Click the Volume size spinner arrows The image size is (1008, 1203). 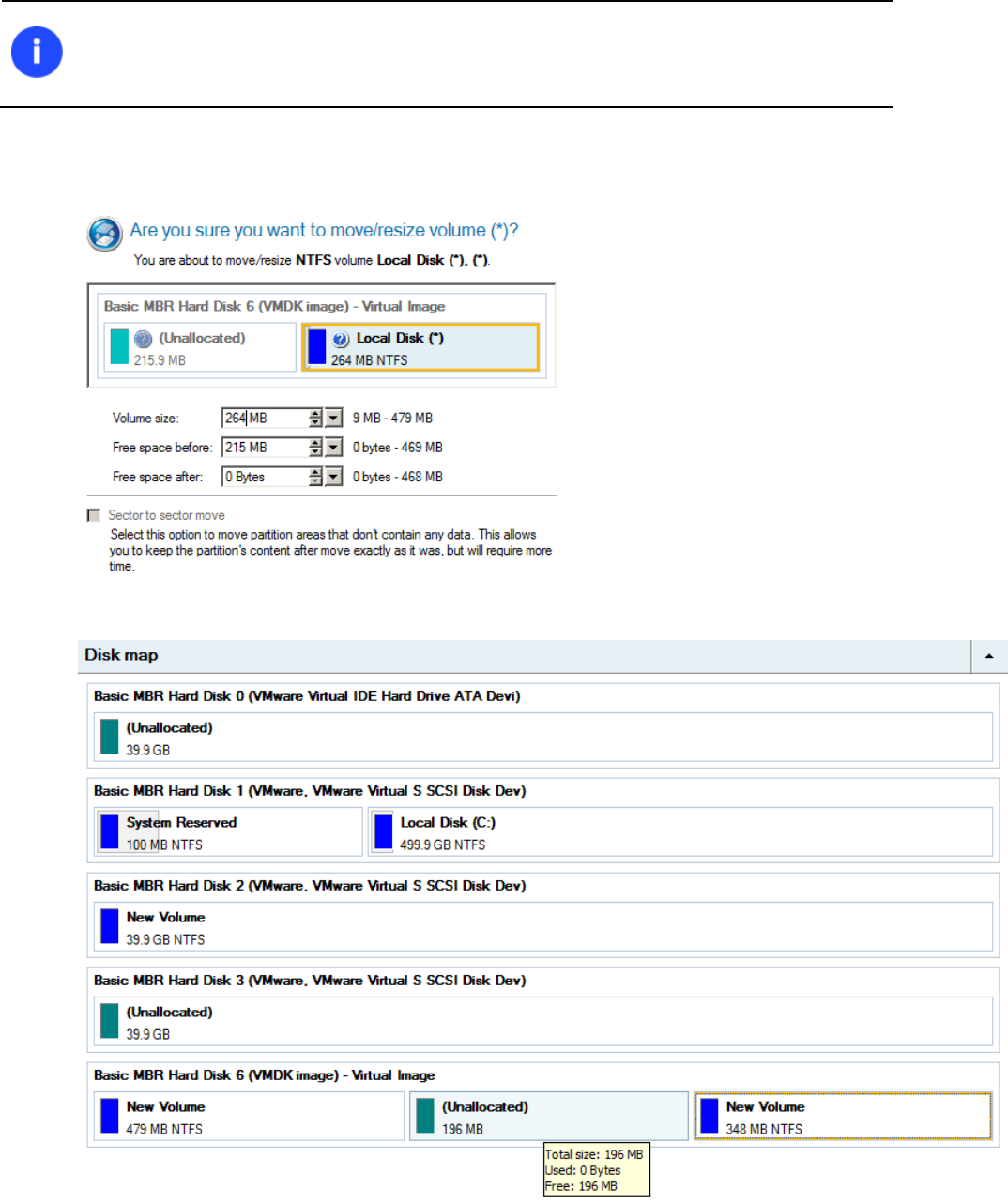(315, 419)
